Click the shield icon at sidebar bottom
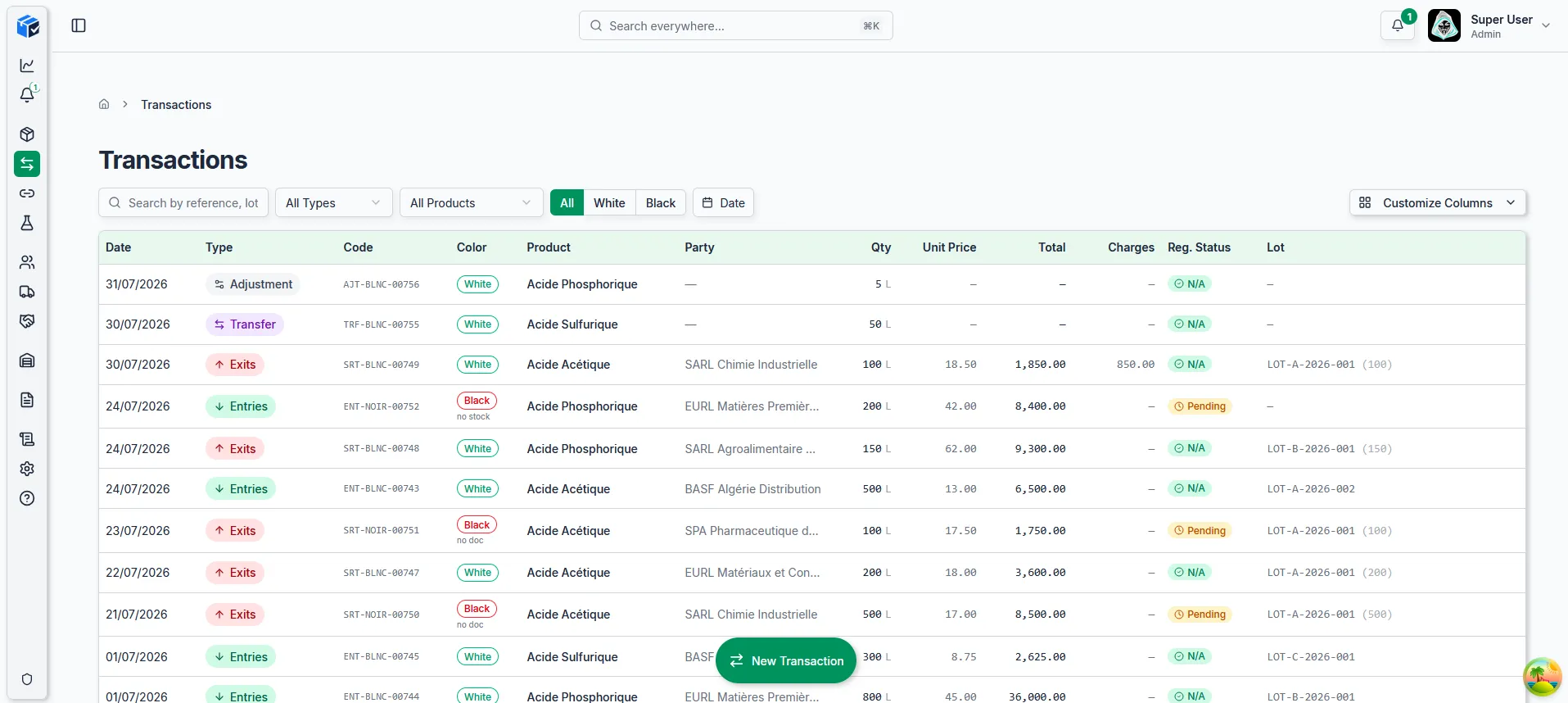This screenshot has height=703, width=1568. click(x=27, y=679)
